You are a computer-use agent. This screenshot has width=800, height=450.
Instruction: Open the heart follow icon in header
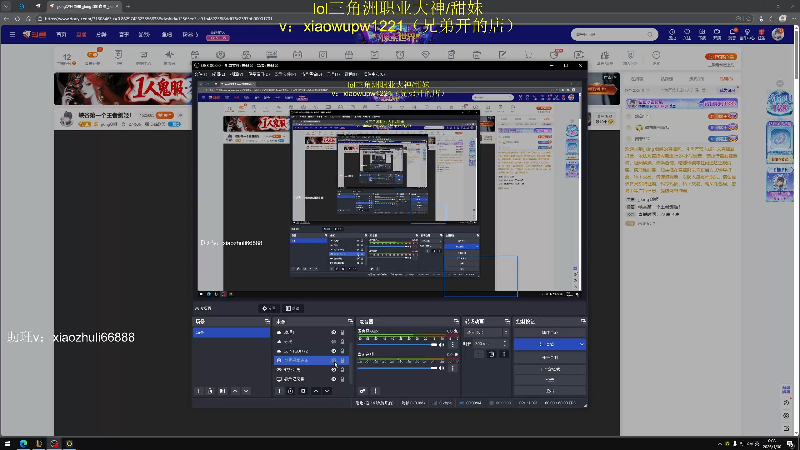pos(687,34)
